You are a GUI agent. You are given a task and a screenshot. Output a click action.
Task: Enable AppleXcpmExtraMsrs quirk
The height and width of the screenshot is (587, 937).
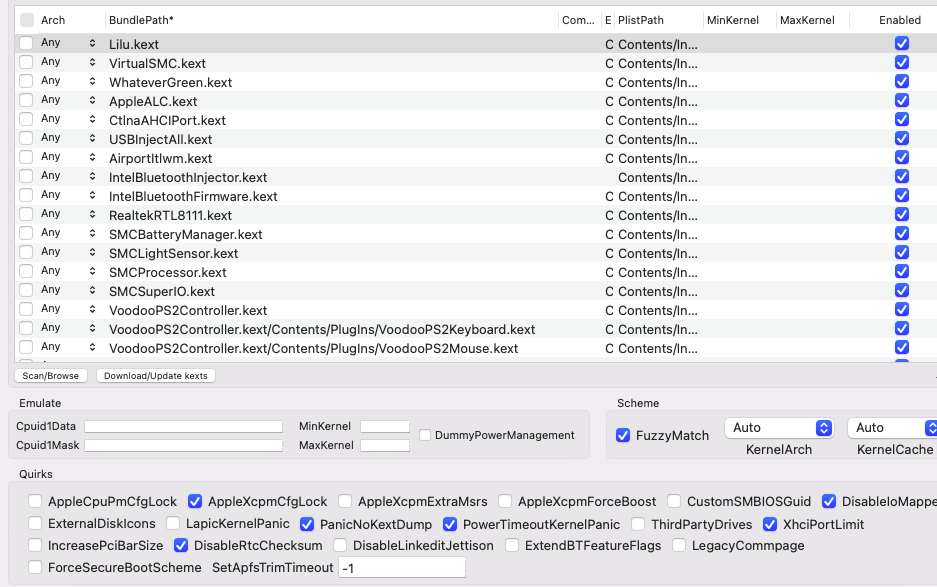coord(345,501)
